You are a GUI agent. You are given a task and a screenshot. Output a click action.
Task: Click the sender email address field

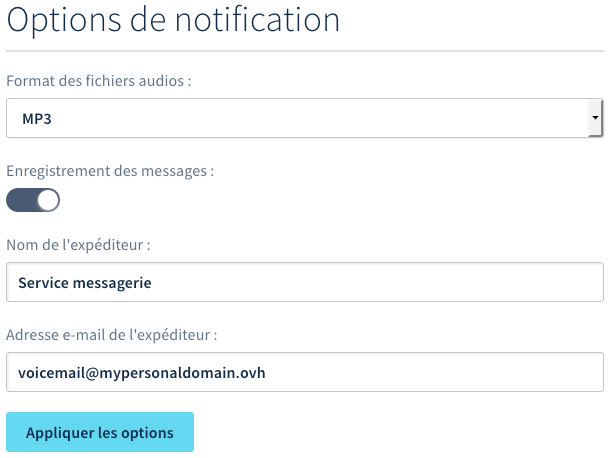(305, 371)
